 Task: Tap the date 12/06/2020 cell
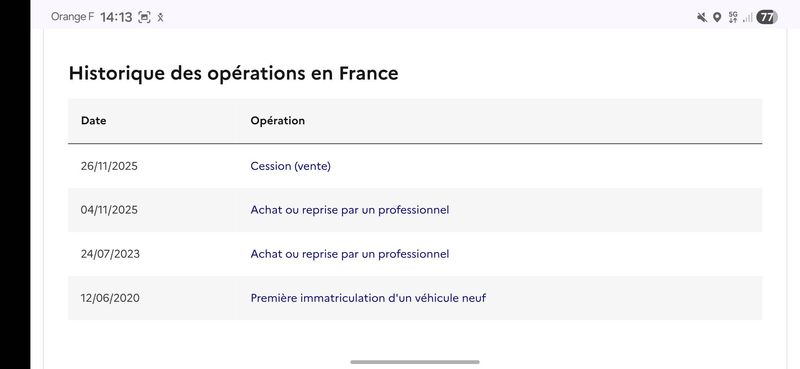click(110, 298)
